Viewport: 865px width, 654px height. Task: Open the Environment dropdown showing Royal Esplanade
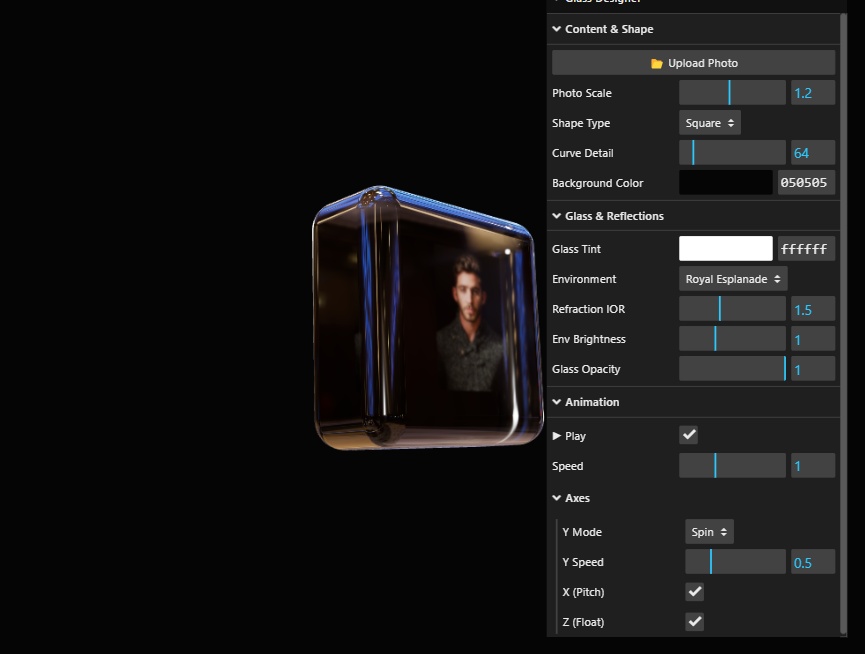pyautogui.click(x=733, y=278)
